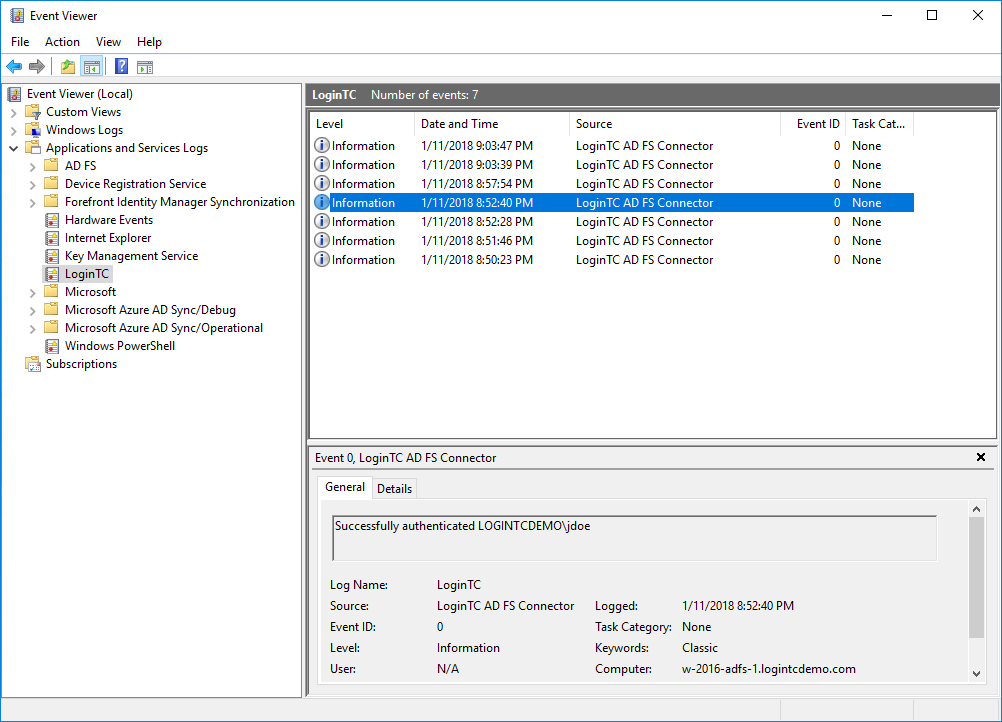Select the Windows PowerShell log
The image size is (1002, 722).
[x=119, y=346]
